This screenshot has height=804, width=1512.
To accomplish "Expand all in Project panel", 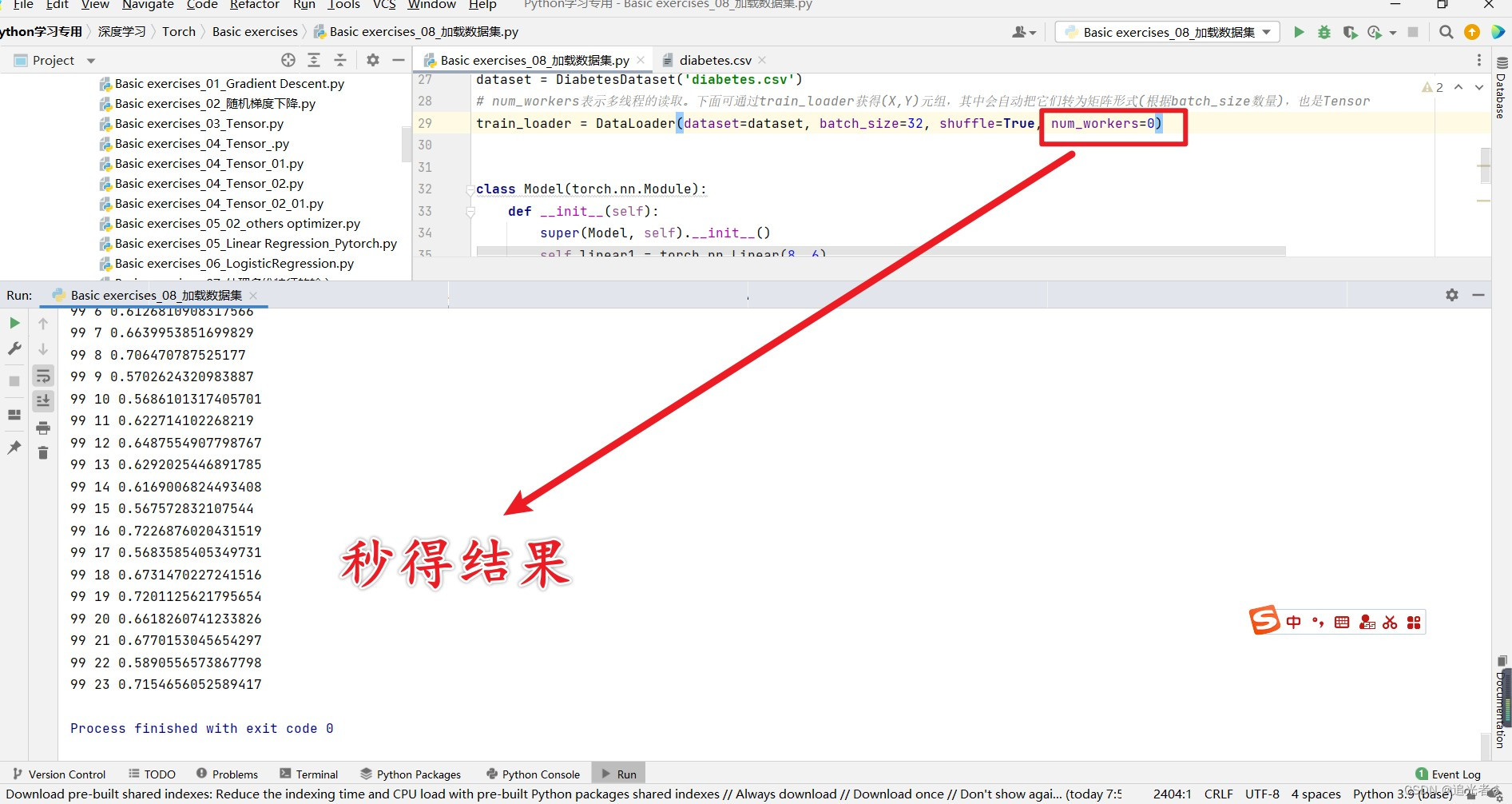I will pos(314,60).
